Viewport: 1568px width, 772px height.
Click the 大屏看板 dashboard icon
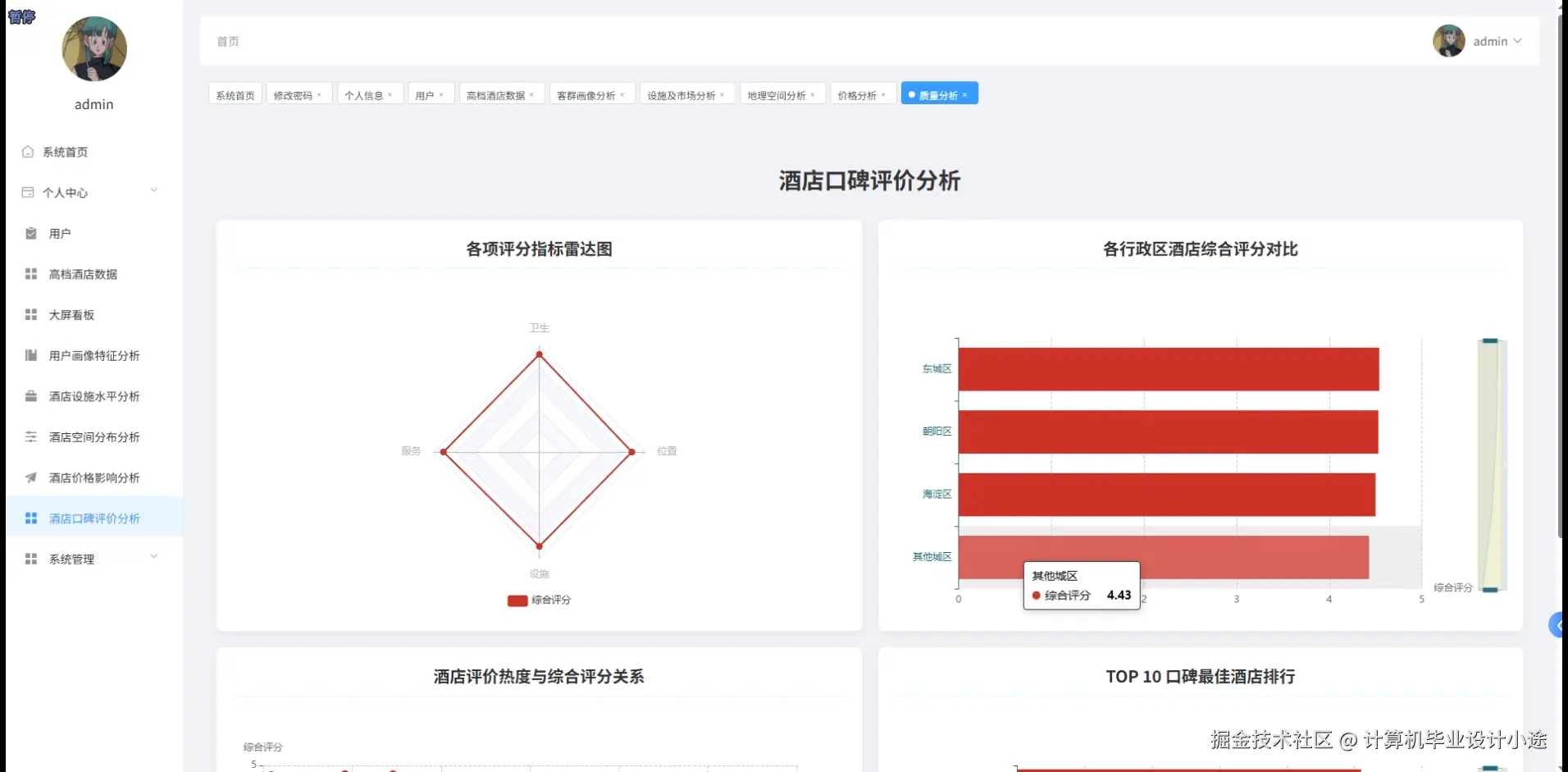[x=30, y=314]
